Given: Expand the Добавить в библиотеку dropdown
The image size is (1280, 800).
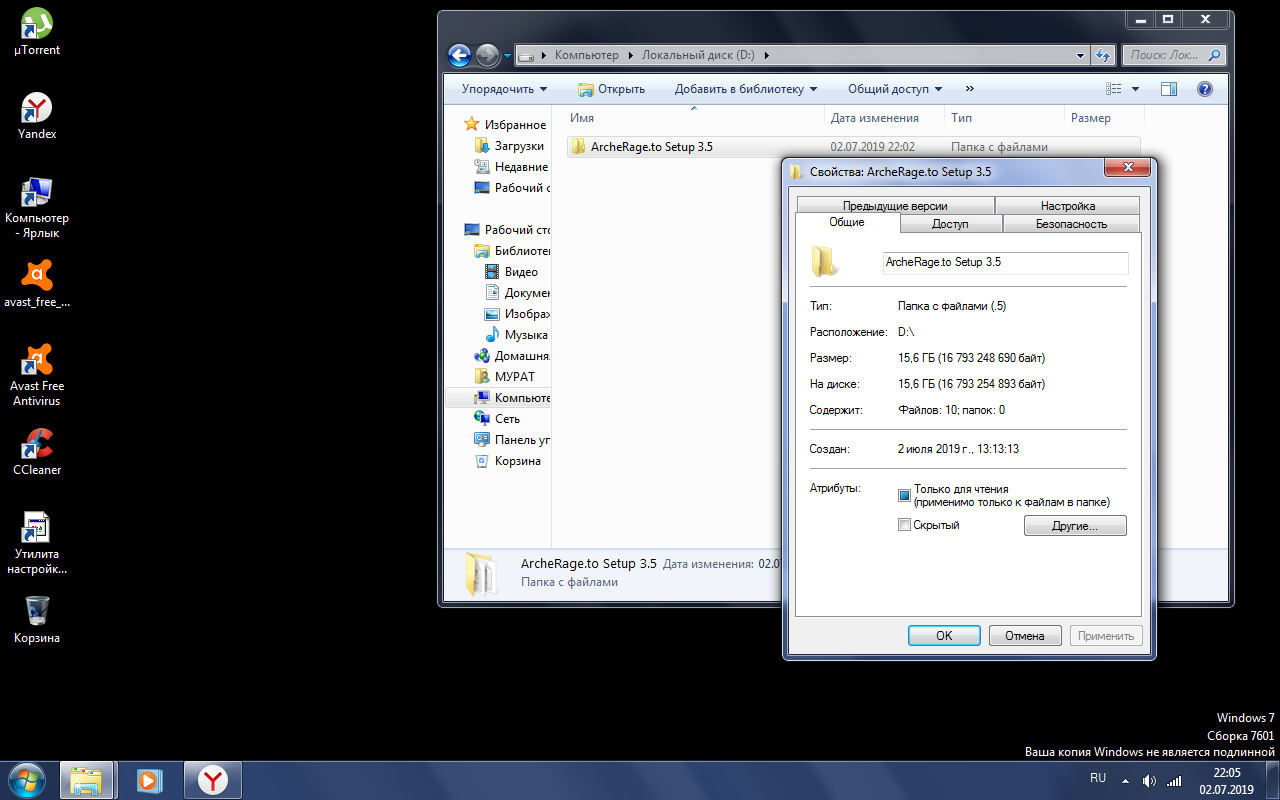Looking at the screenshot, I should [x=745, y=89].
